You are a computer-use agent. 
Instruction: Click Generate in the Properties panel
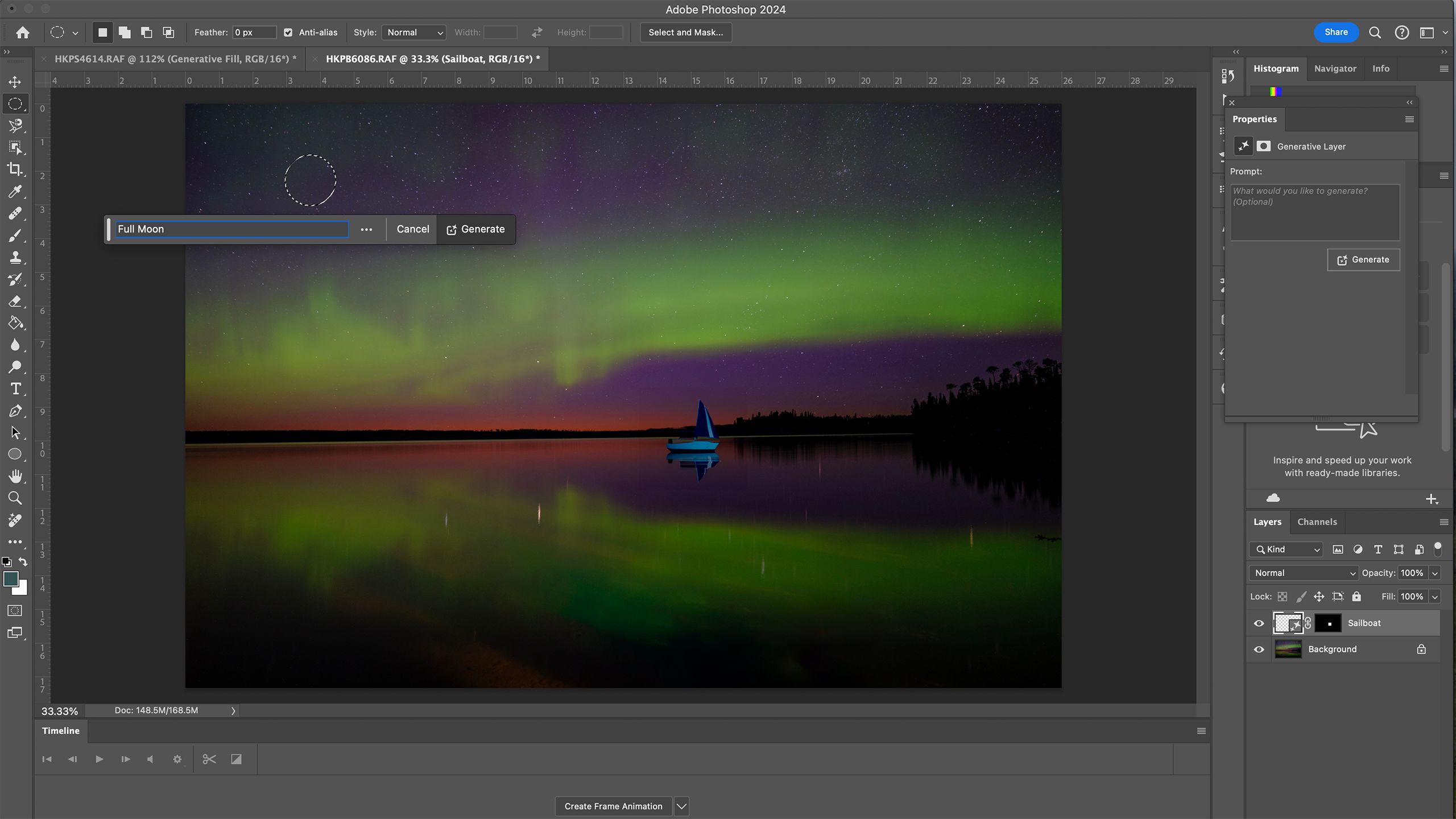1363,260
